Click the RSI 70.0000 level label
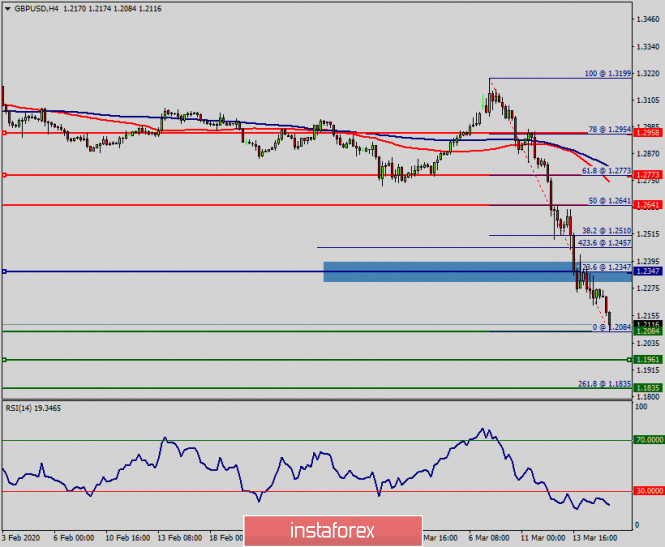This screenshot has width=665, height=547. coord(649,439)
